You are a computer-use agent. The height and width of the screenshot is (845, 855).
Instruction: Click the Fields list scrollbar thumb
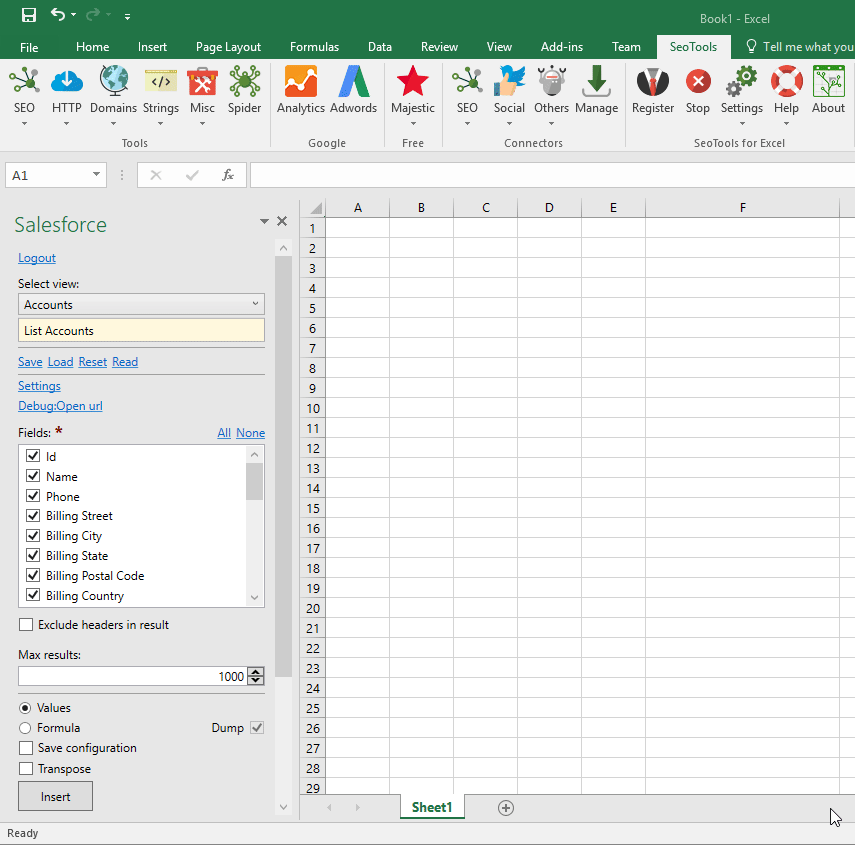(254, 481)
